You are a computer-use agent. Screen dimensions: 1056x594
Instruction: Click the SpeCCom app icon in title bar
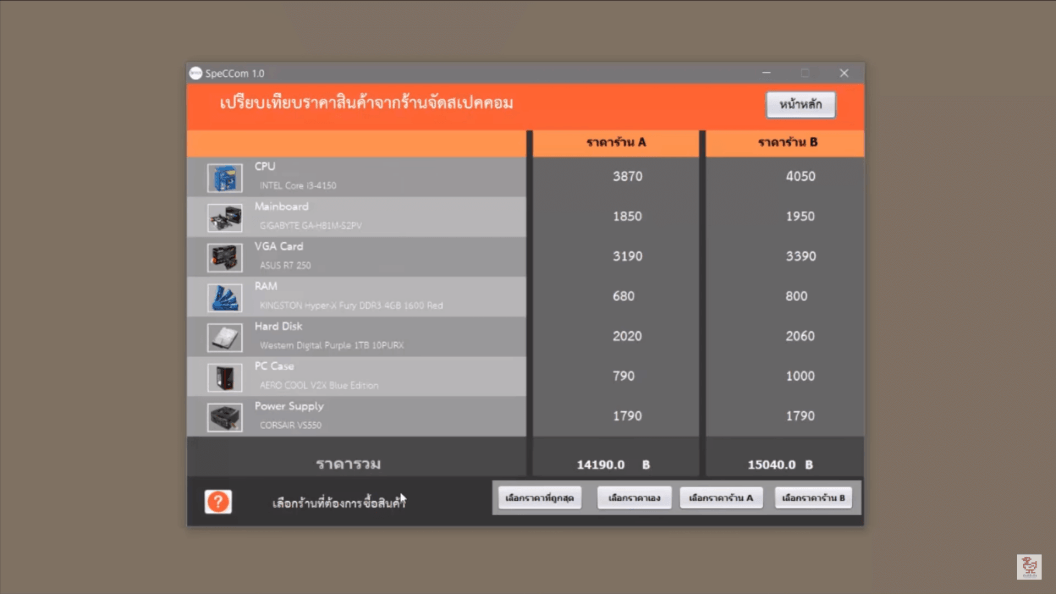point(195,73)
